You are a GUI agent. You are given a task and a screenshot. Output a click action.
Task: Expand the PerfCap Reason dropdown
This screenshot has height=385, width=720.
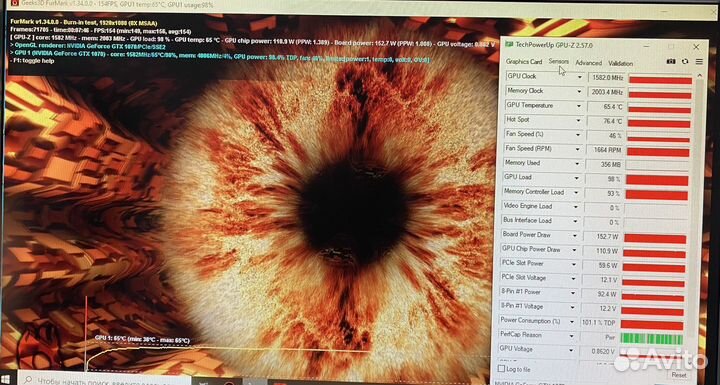(x=572, y=336)
